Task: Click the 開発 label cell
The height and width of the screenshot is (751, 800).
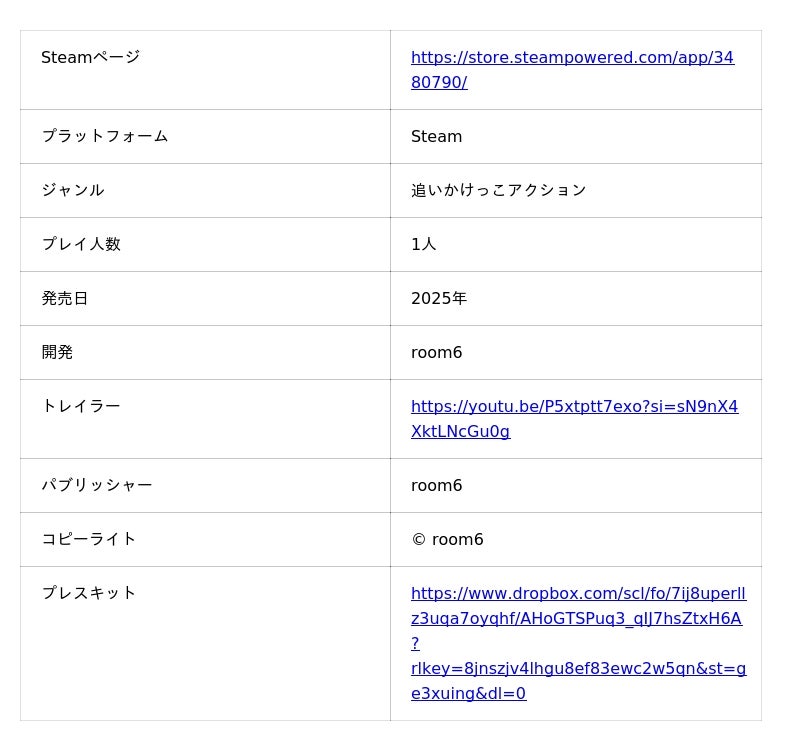Action: pos(57,352)
